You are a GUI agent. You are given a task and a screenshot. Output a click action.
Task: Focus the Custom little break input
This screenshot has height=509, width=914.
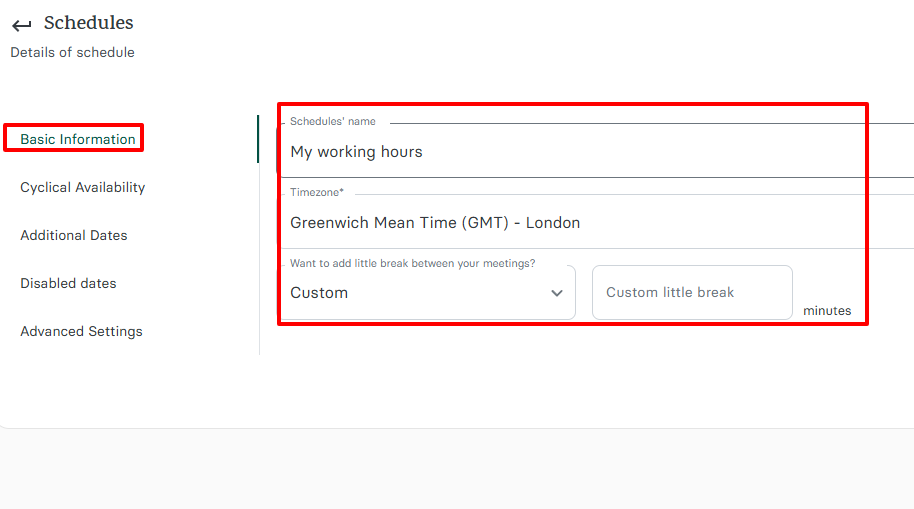click(x=692, y=293)
